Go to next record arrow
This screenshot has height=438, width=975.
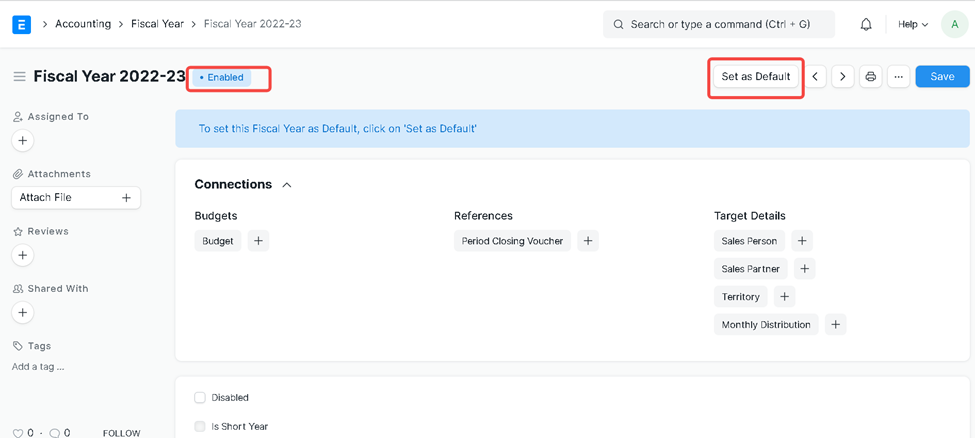tap(843, 77)
